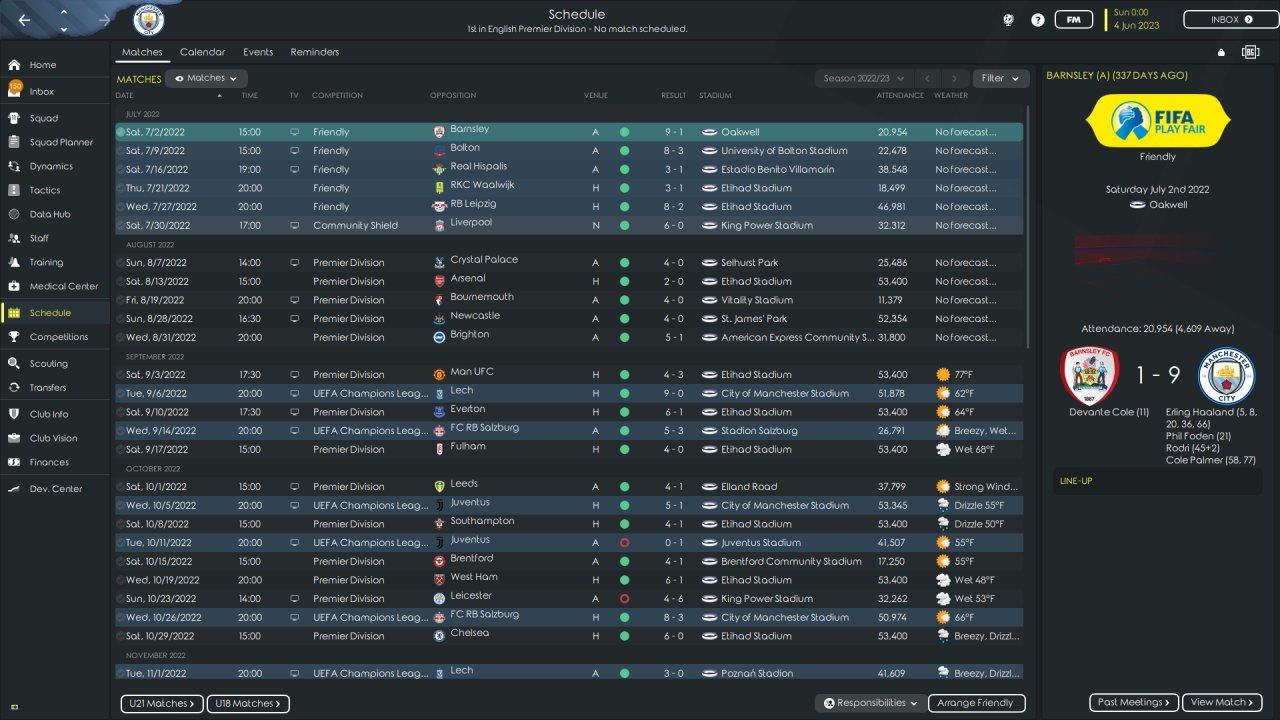
Task: Open the BG view layout icon
Action: 1250,52
